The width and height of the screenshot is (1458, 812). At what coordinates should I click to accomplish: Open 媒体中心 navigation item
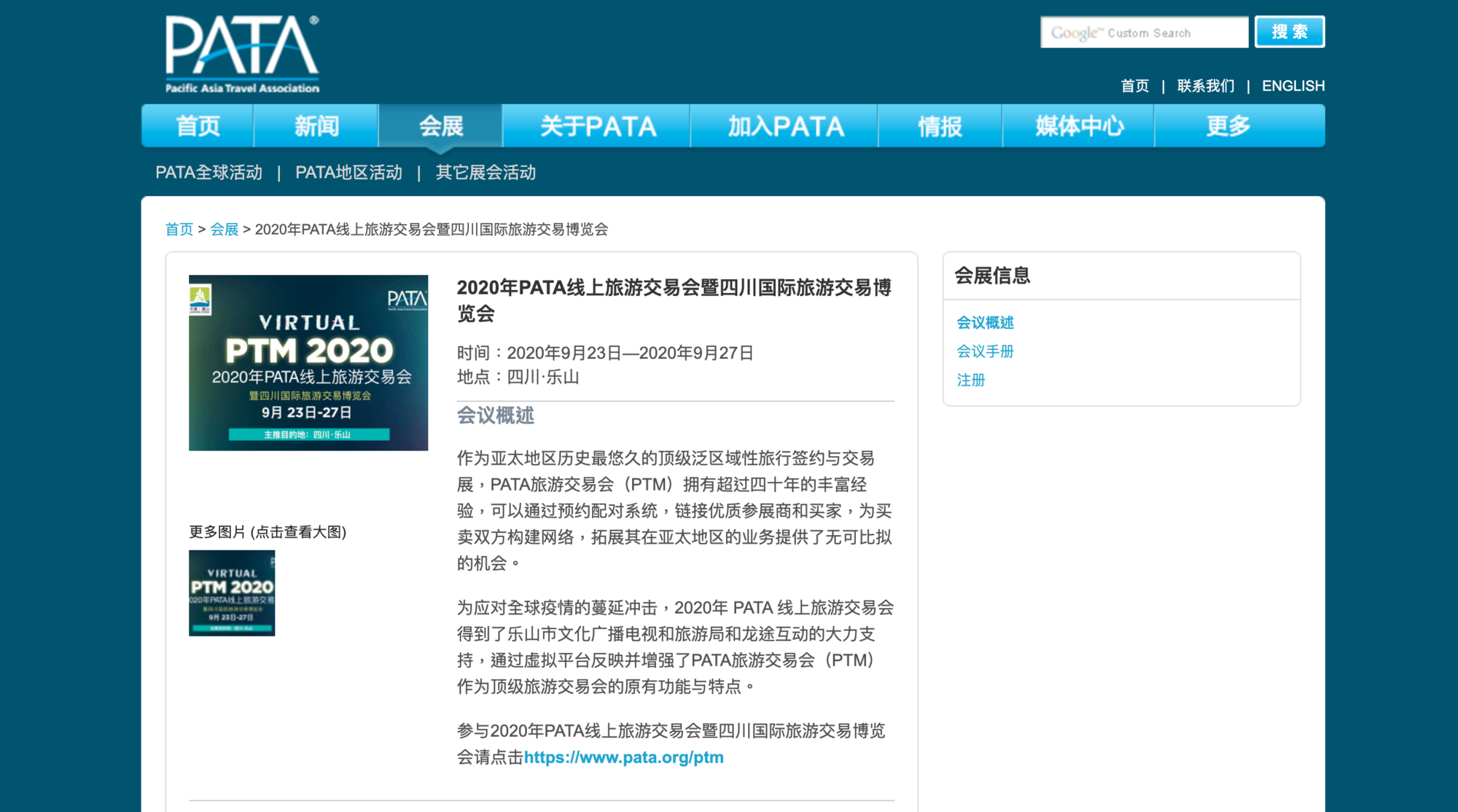[1079, 126]
